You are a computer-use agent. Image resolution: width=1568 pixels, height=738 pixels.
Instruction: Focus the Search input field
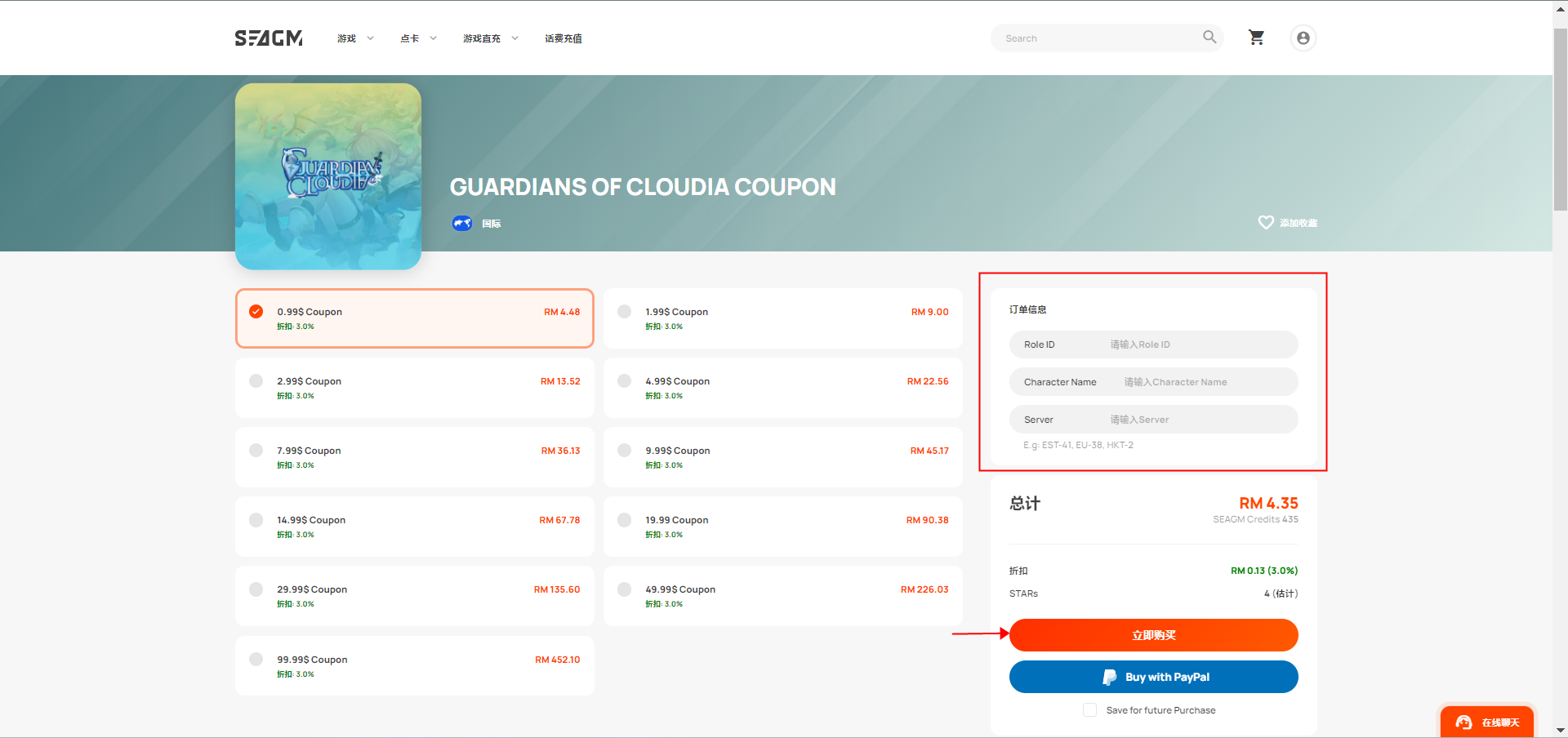tap(1098, 38)
